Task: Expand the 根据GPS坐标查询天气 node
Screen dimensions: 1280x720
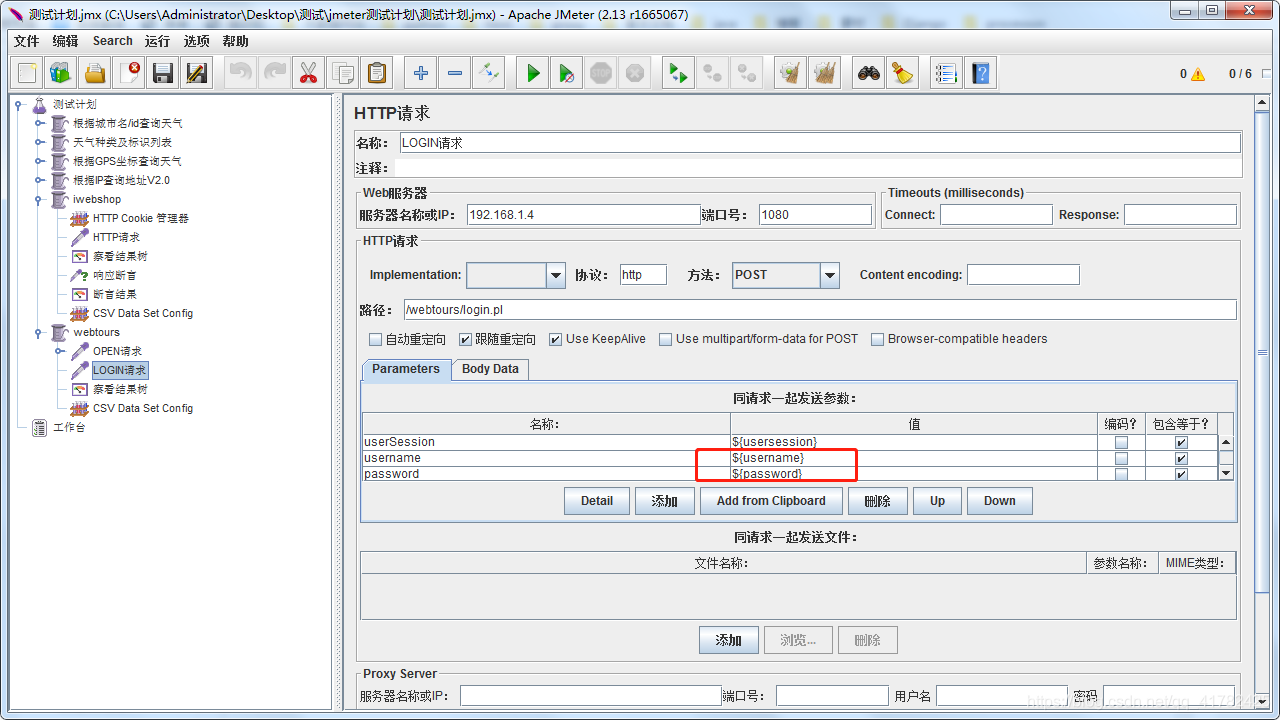Action: tap(39, 161)
